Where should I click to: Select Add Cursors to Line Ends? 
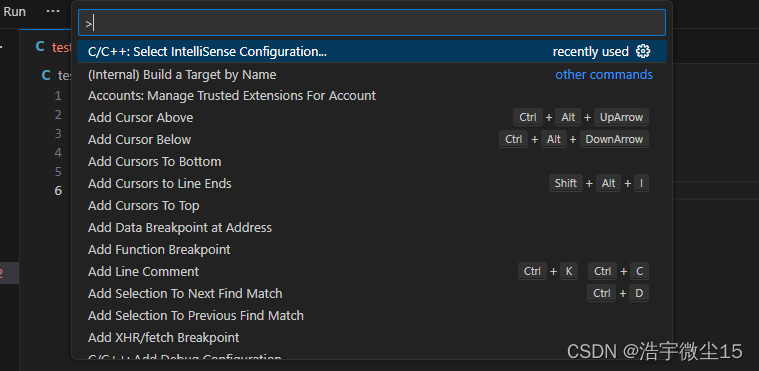click(372, 184)
